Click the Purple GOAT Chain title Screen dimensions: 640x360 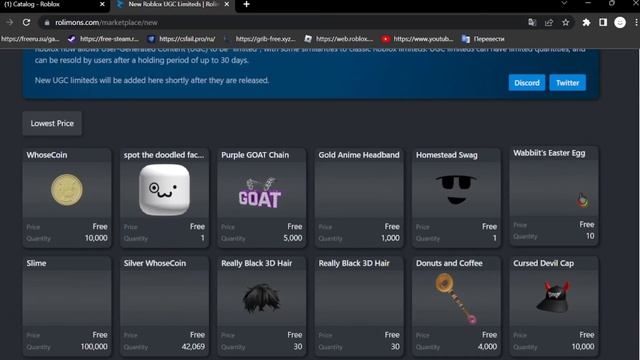(255, 155)
